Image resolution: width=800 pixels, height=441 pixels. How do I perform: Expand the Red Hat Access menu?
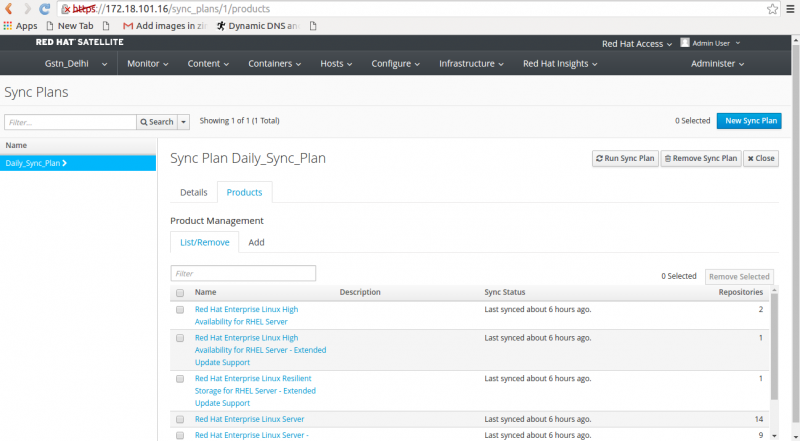point(637,44)
